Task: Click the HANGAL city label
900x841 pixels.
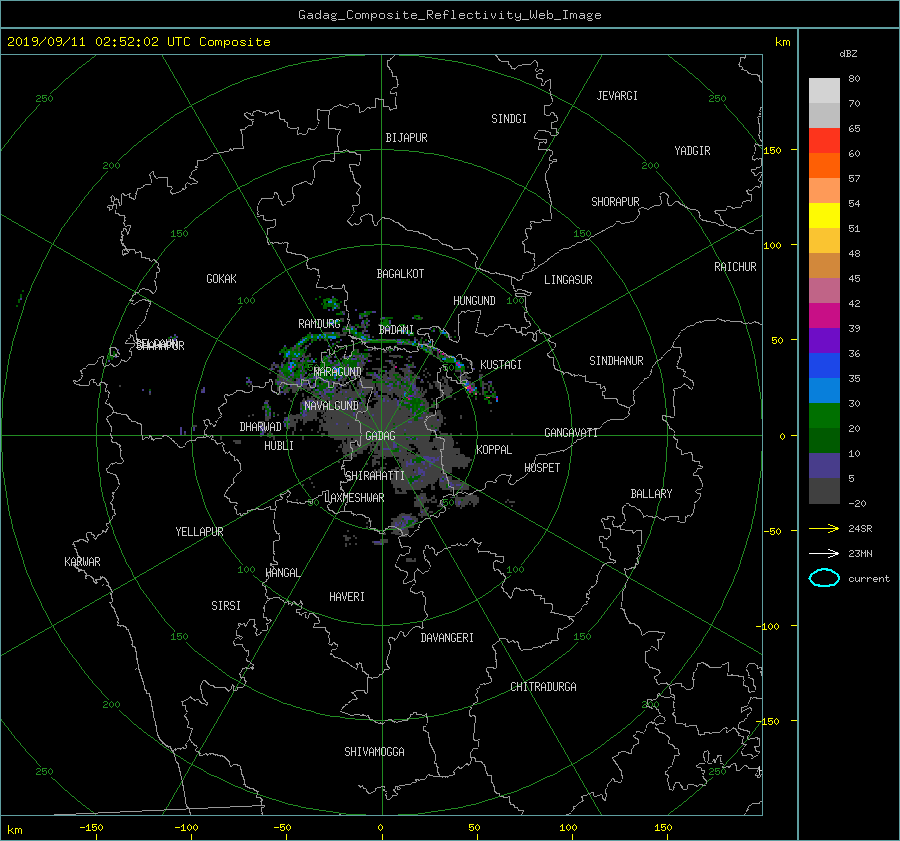Action: coord(282,573)
